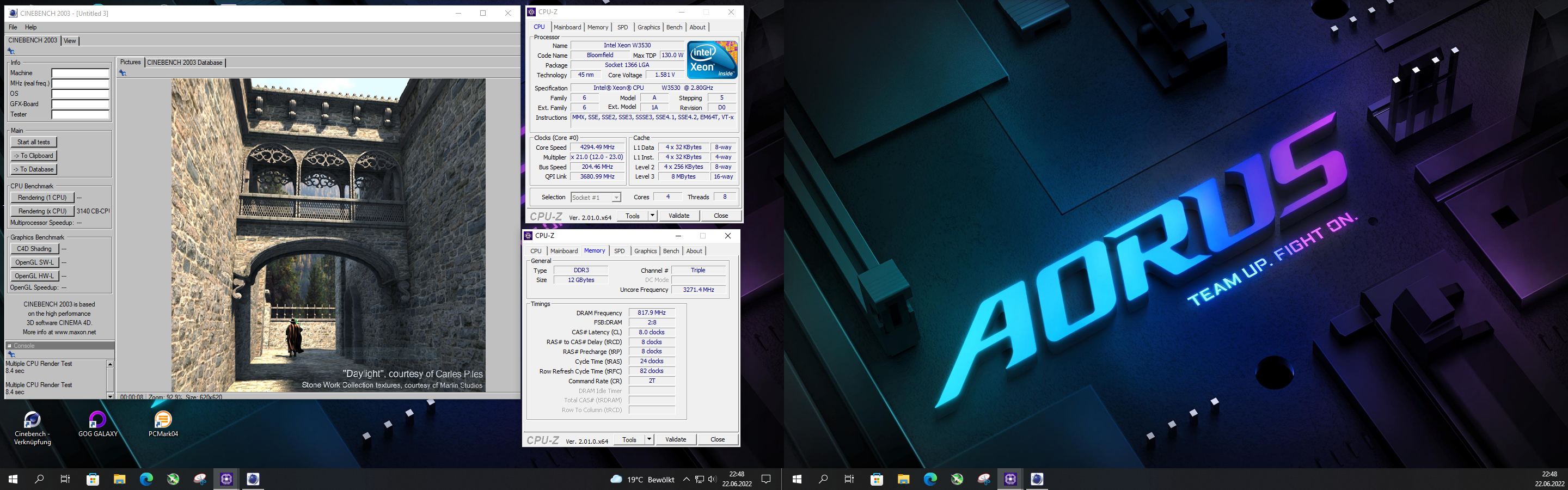This screenshot has height=490, width=1568.
Task: Open Windows Start menu on left monitor
Action: click(13, 479)
